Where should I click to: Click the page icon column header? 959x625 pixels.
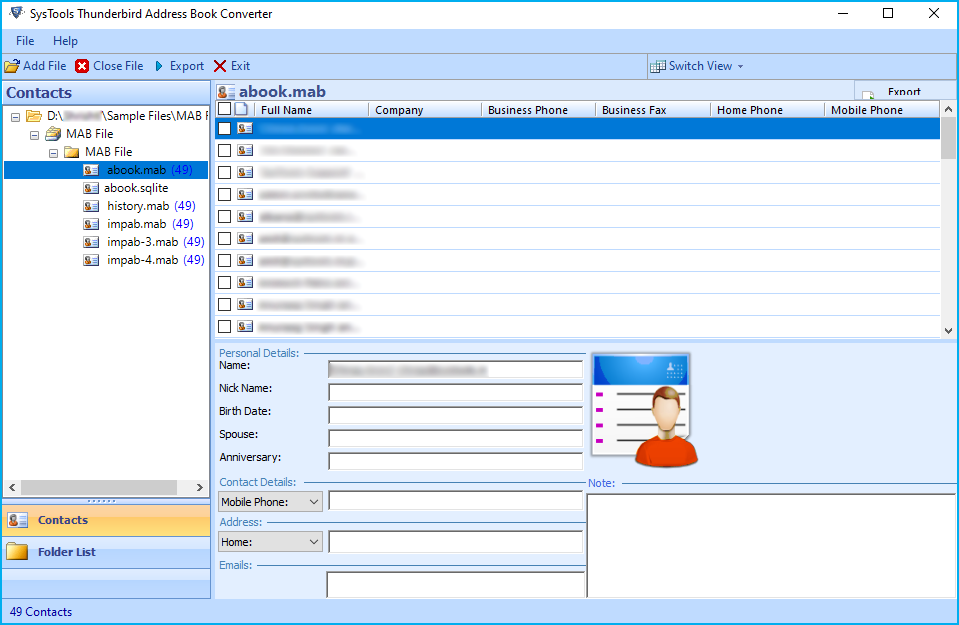(x=242, y=109)
